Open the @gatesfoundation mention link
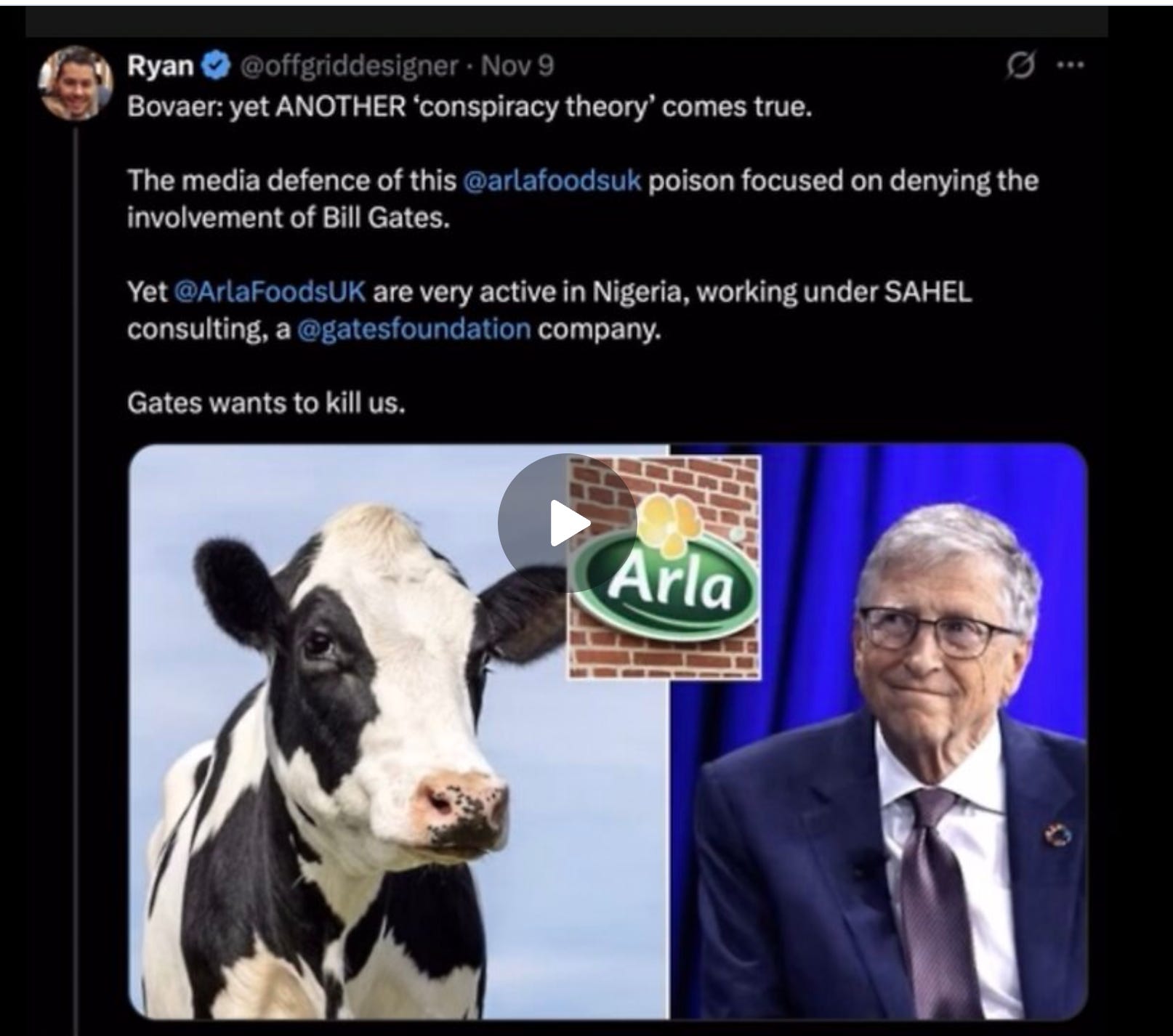 (414, 329)
